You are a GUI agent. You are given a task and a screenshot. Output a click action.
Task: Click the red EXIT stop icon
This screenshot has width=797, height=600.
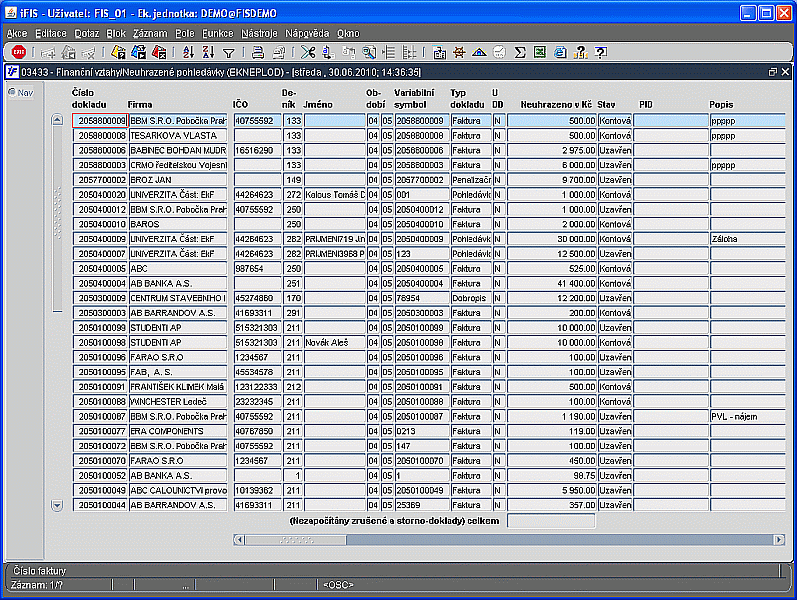[19, 52]
